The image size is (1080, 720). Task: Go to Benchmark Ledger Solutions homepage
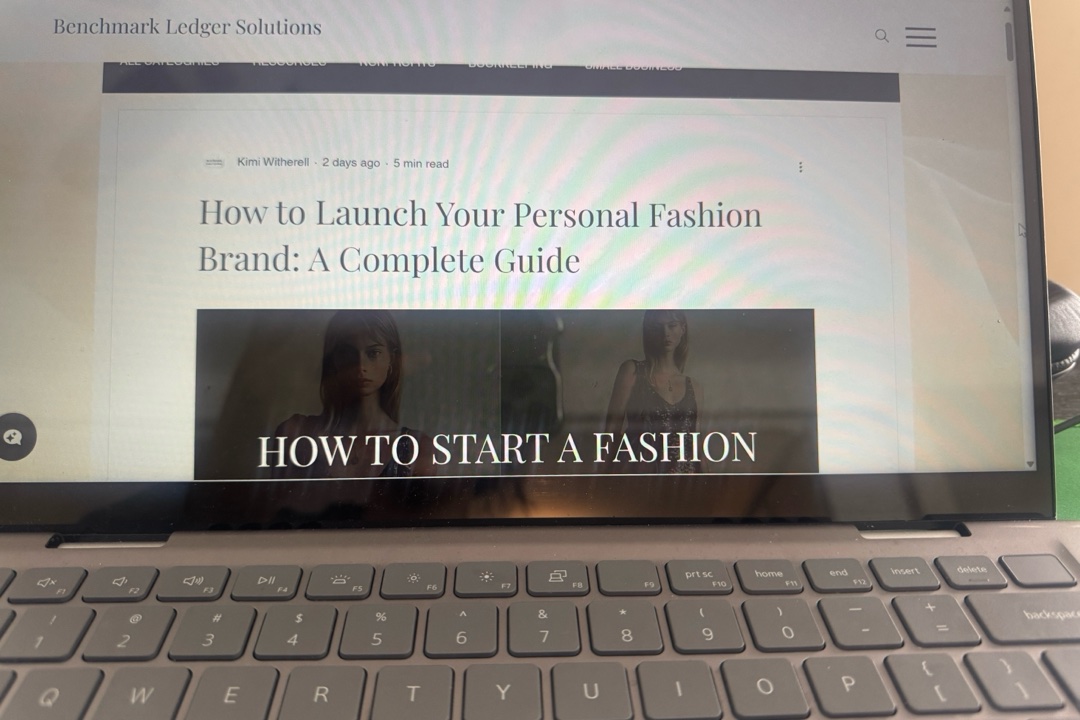(187, 27)
